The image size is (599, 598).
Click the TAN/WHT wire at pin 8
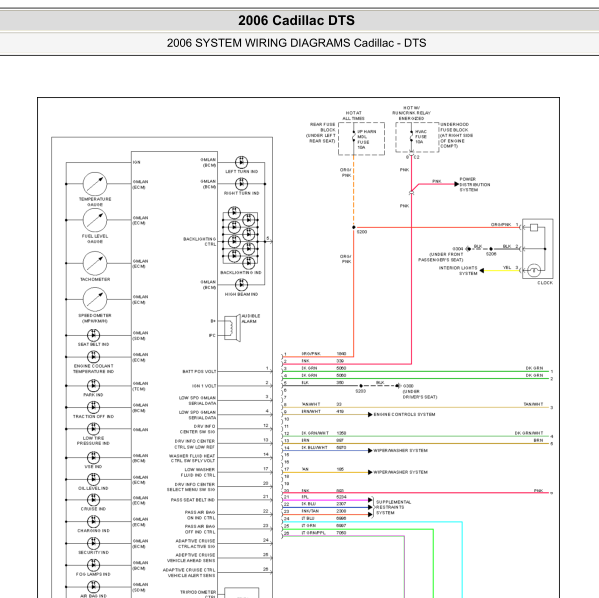416,407
